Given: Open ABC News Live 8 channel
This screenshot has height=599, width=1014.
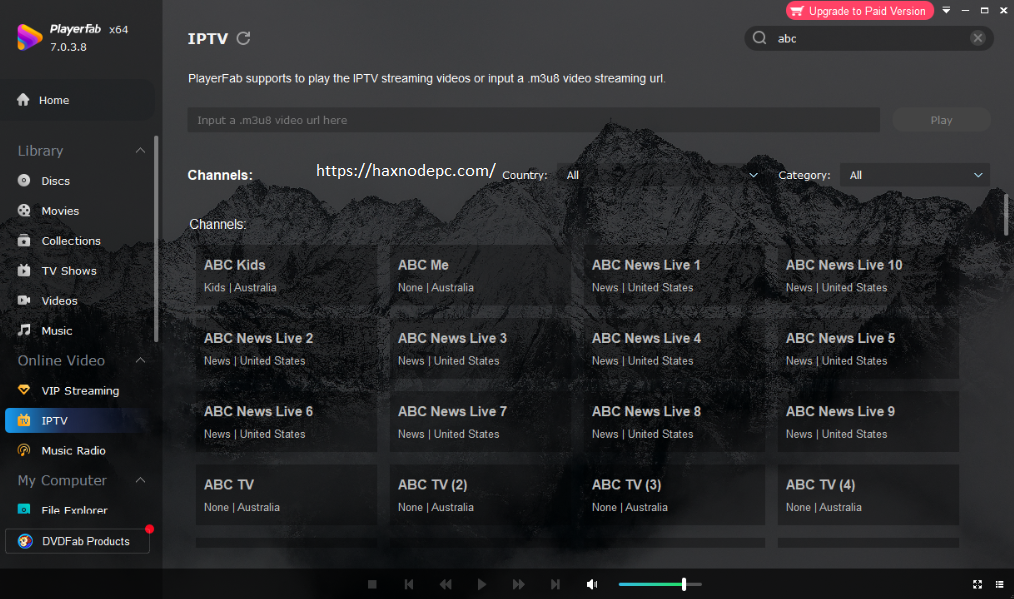Looking at the screenshot, I should pos(674,421).
